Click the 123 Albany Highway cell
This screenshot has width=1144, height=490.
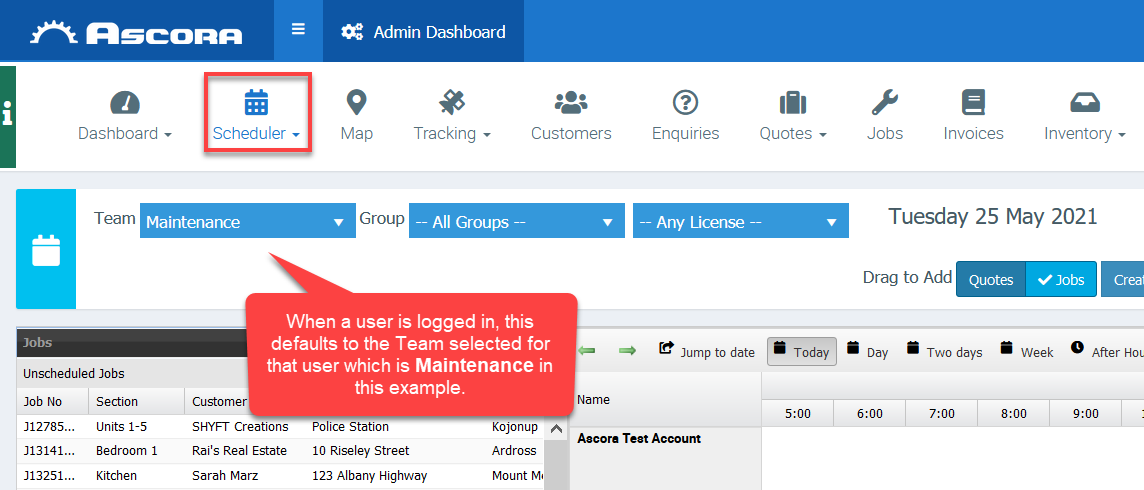click(369, 475)
